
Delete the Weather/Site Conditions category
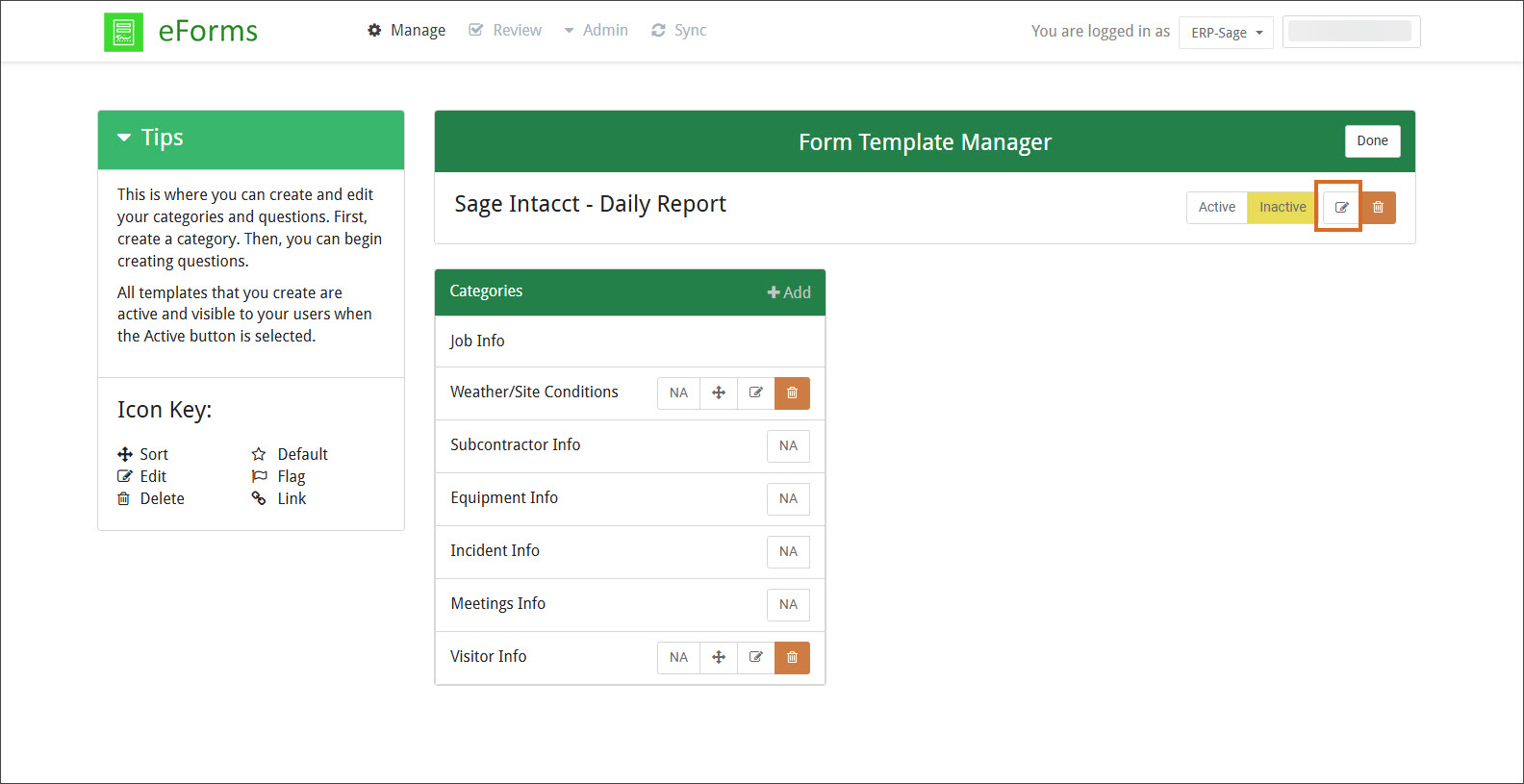792,392
